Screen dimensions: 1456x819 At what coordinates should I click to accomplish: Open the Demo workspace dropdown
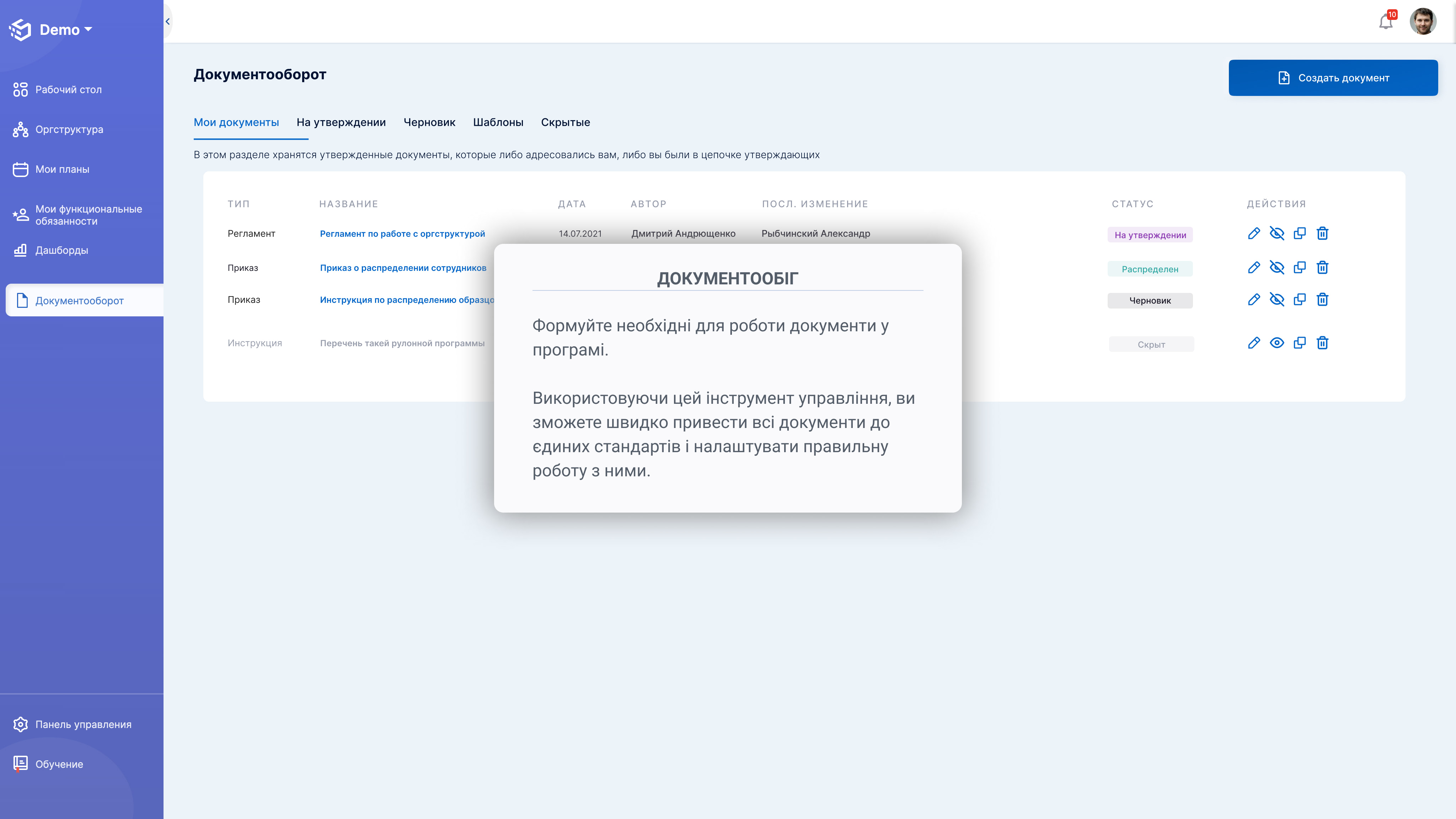[x=66, y=30]
